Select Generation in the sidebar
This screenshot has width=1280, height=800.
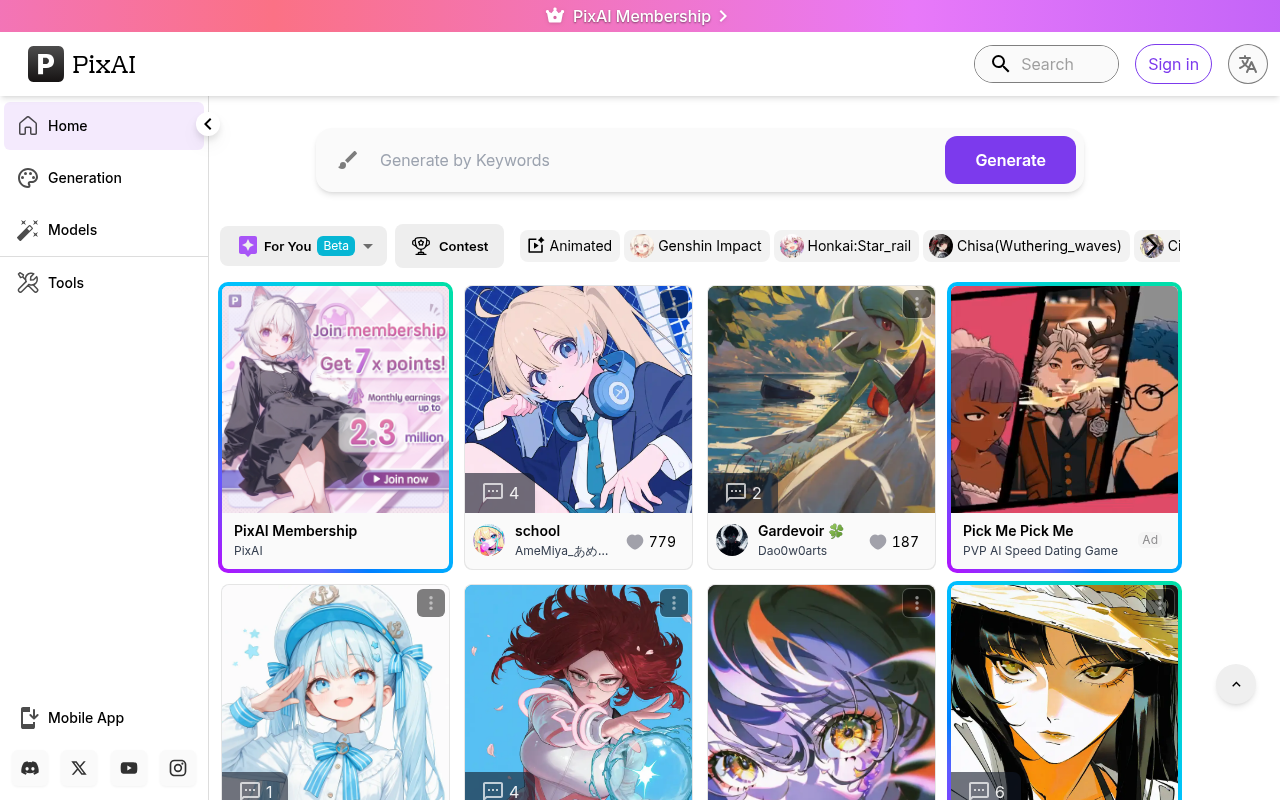pos(84,177)
